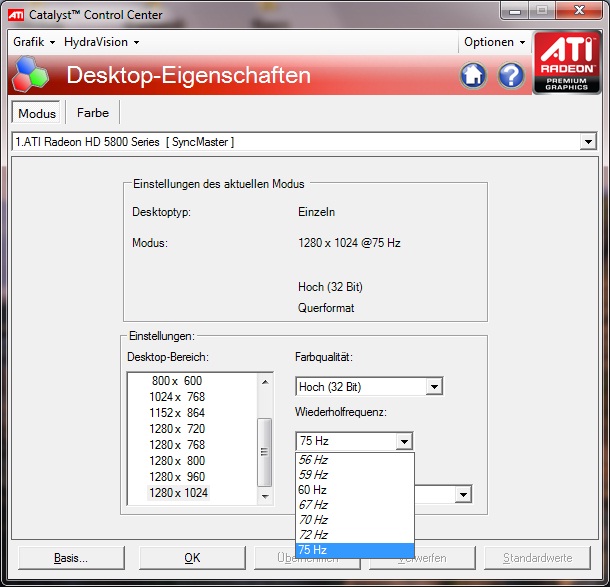Select 1280 x 960 resolution
The height and width of the screenshot is (587, 610).
tap(177, 477)
